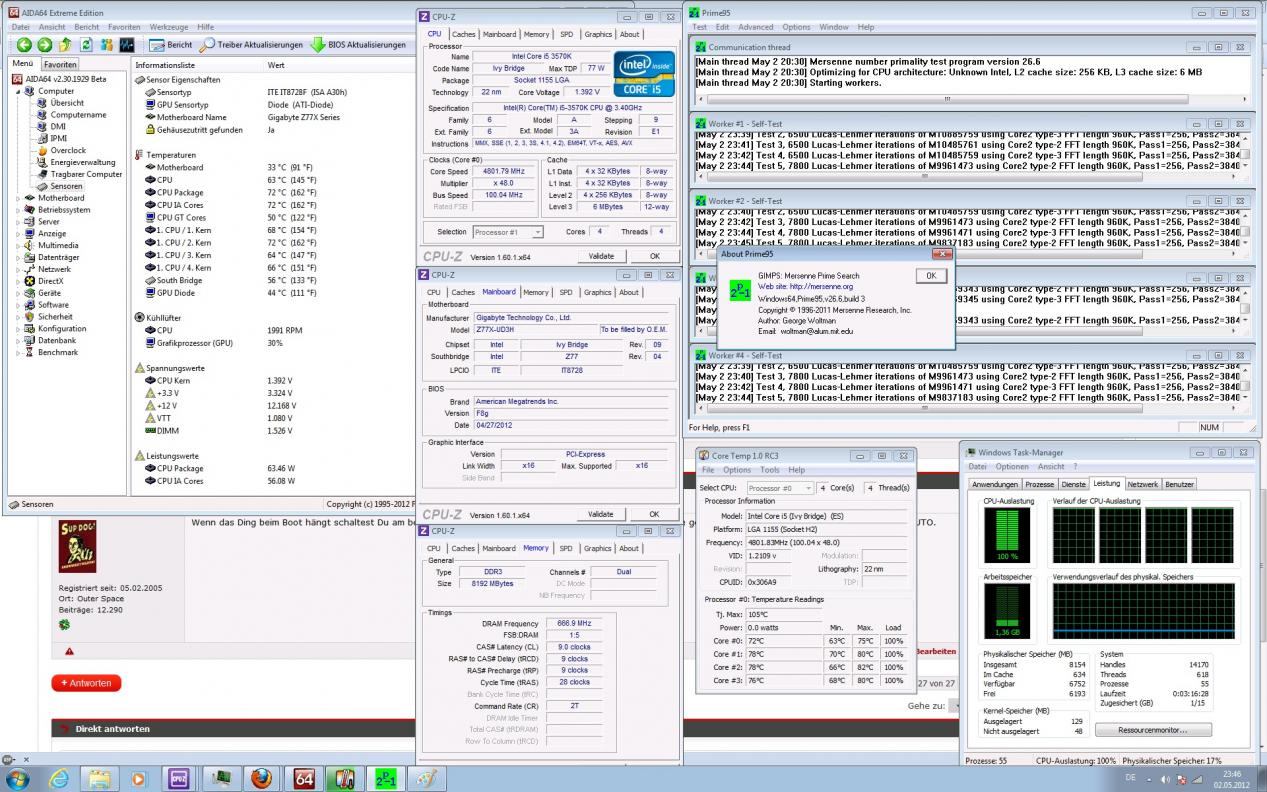Image resolution: width=1267 pixels, height=792 pixels.
Task: Click the Firefox icon in the taskbar
Action: 261,778
